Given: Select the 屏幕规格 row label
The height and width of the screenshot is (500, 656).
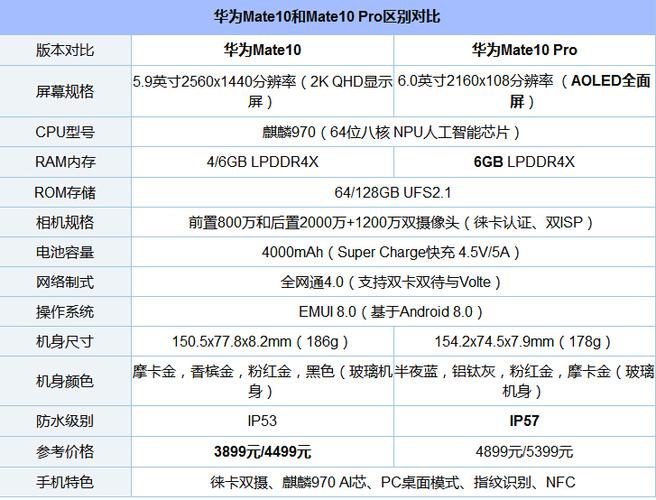Looking at the screenshot, I should (65, 91).
